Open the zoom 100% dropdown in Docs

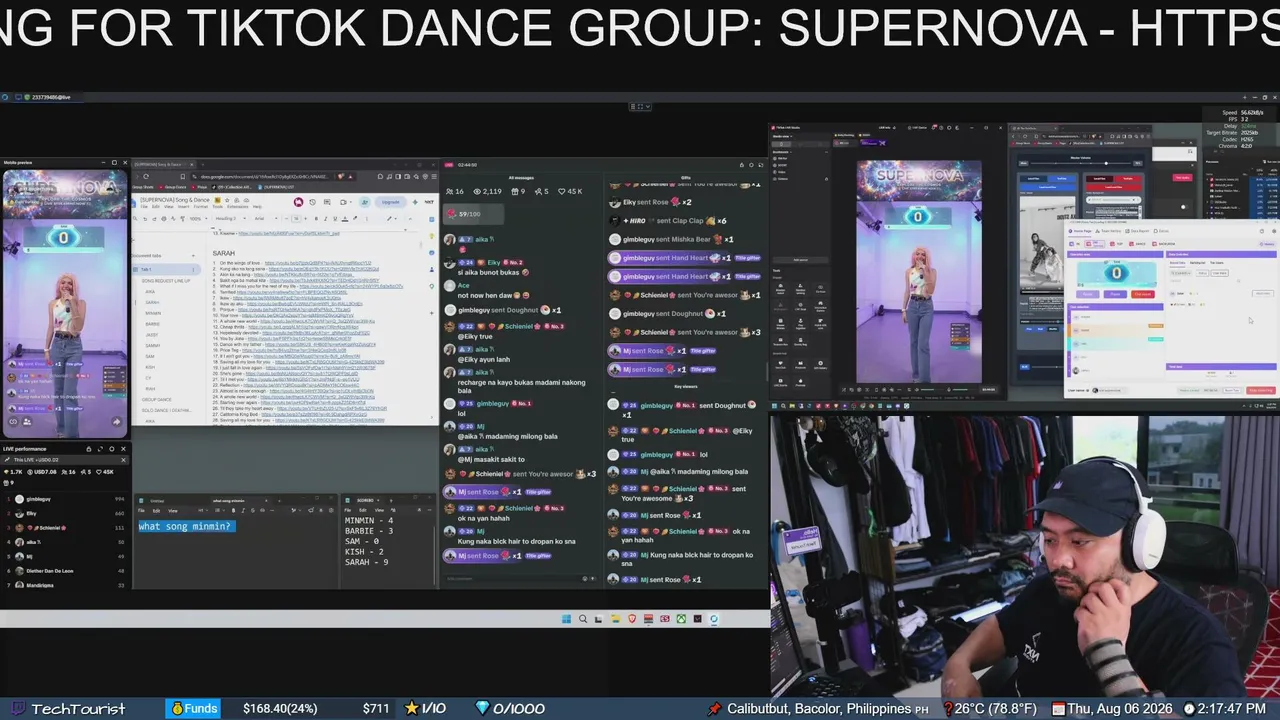pyautogui.click(x=198, y=218)
